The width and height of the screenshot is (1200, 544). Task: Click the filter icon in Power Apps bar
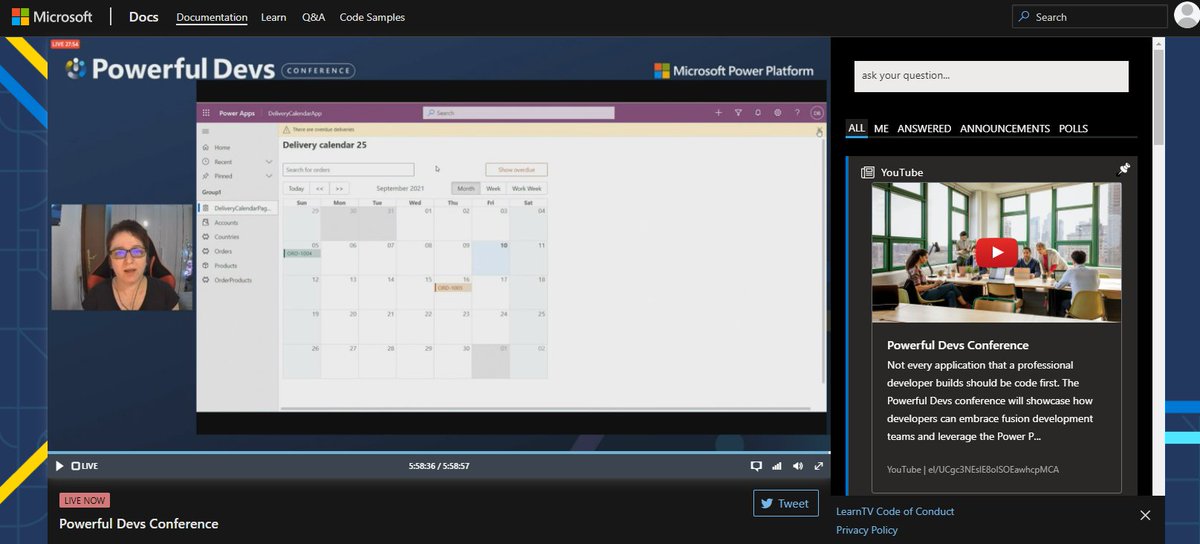(738, 113)
